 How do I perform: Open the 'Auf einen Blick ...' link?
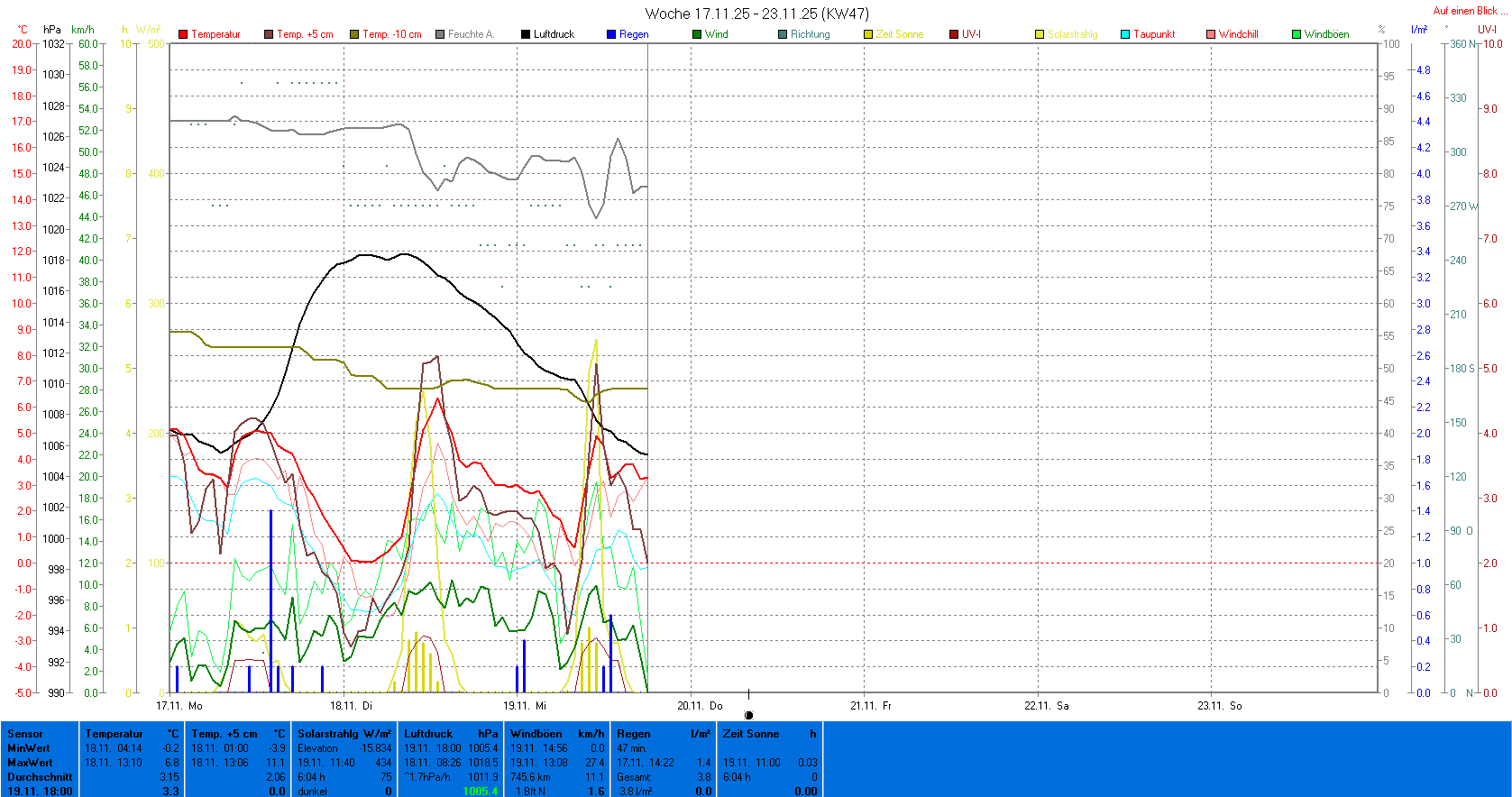coord(1465,11)
